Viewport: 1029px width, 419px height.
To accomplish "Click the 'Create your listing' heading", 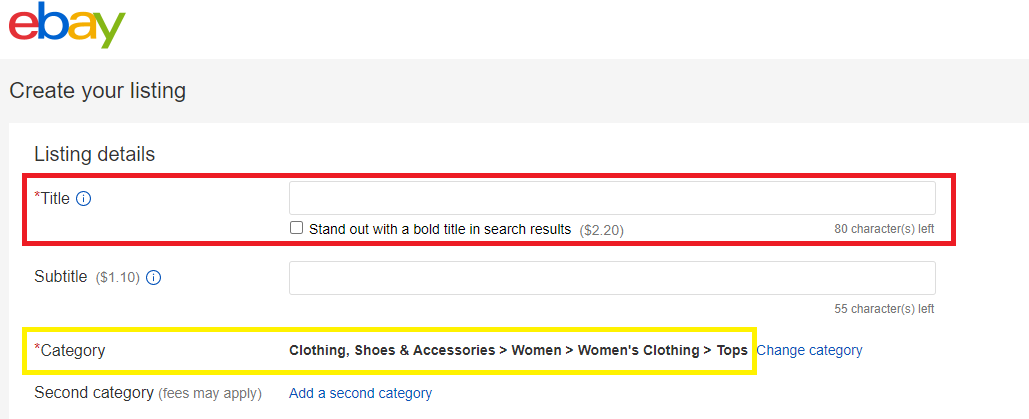I will click(98, 91).
